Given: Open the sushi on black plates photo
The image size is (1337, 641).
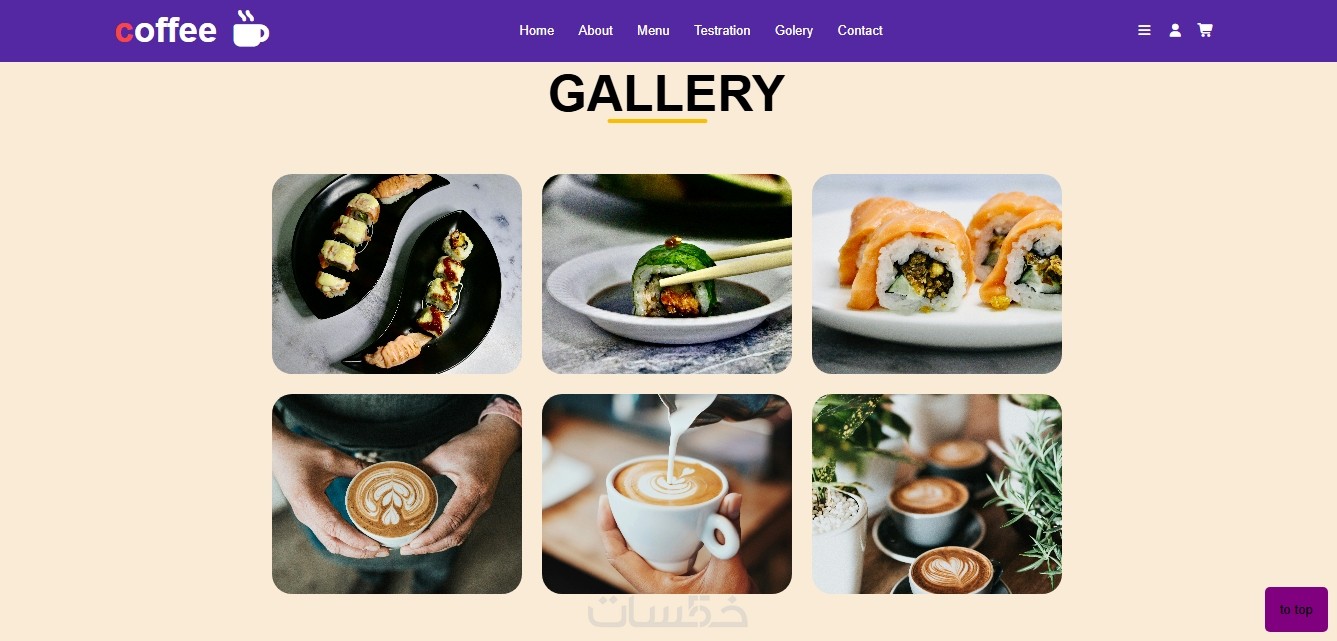Looking at the screenshot, I should click(397, 274).
